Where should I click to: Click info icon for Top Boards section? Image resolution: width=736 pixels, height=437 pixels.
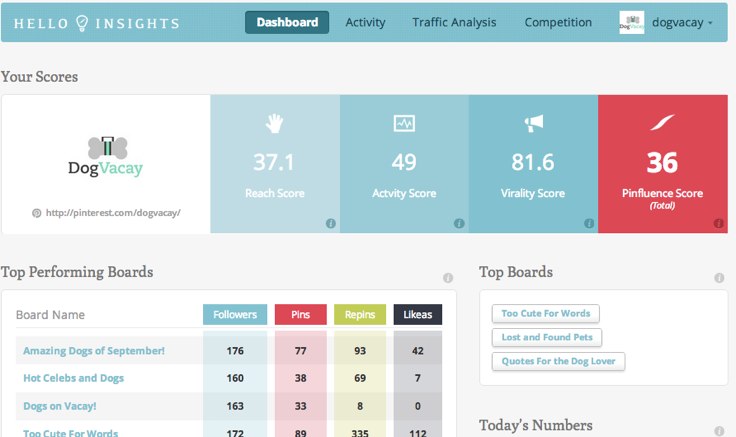[x=719, y=278]
